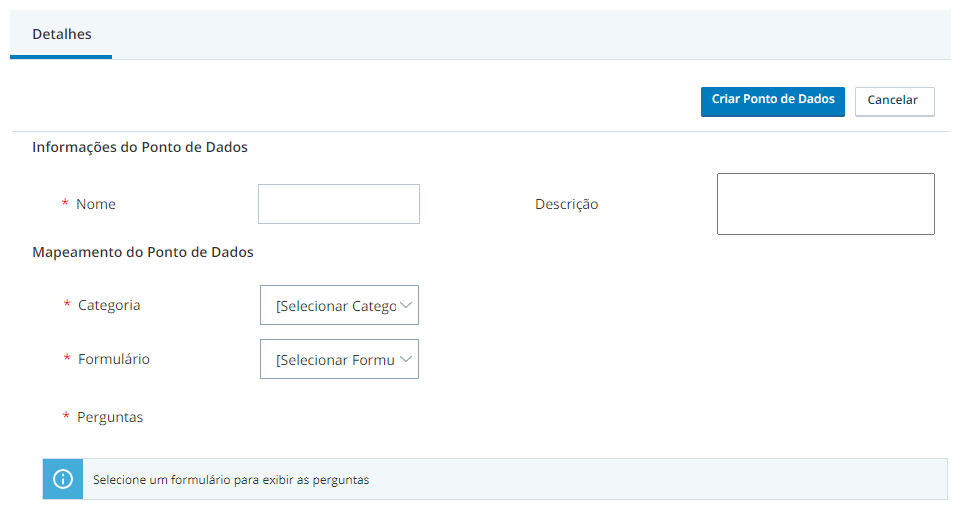Viewport: 963px width, 528px height.
Task: Click the 'Mapeamento do Ponto de Dados' heading
Action: coord(142,252)
